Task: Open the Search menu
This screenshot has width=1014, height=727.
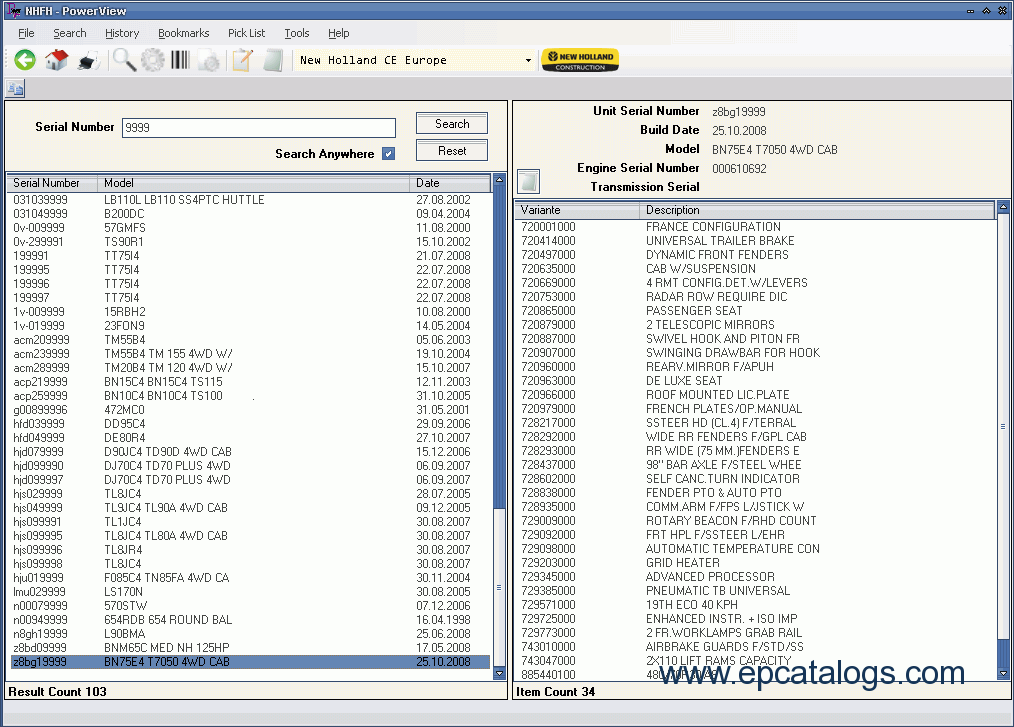Action: (x=70, y=33)
